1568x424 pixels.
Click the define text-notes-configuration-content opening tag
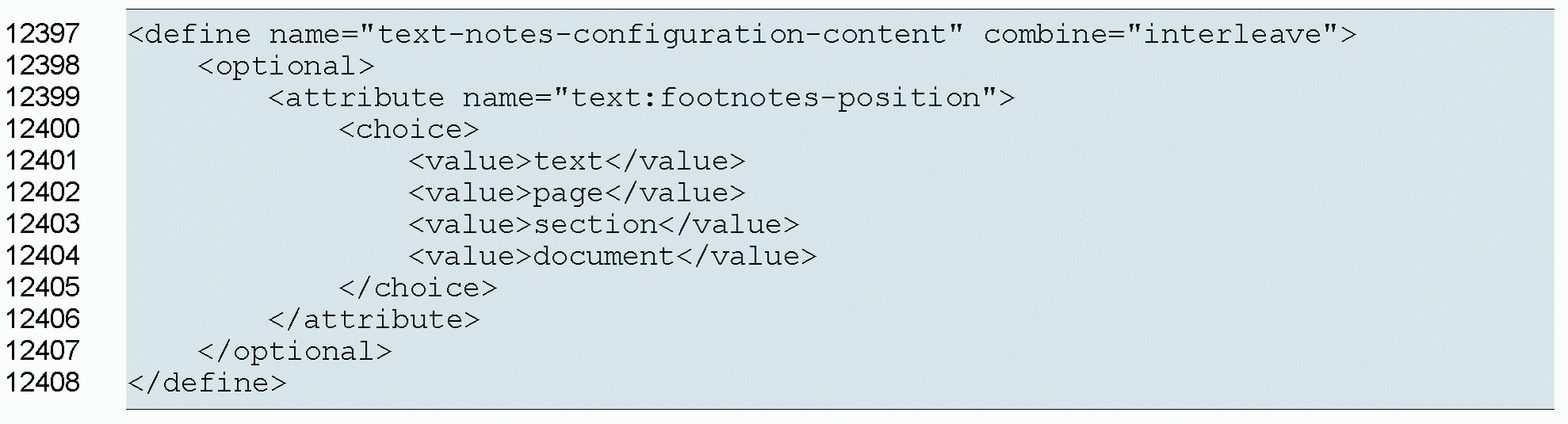[x=742, y=34]
